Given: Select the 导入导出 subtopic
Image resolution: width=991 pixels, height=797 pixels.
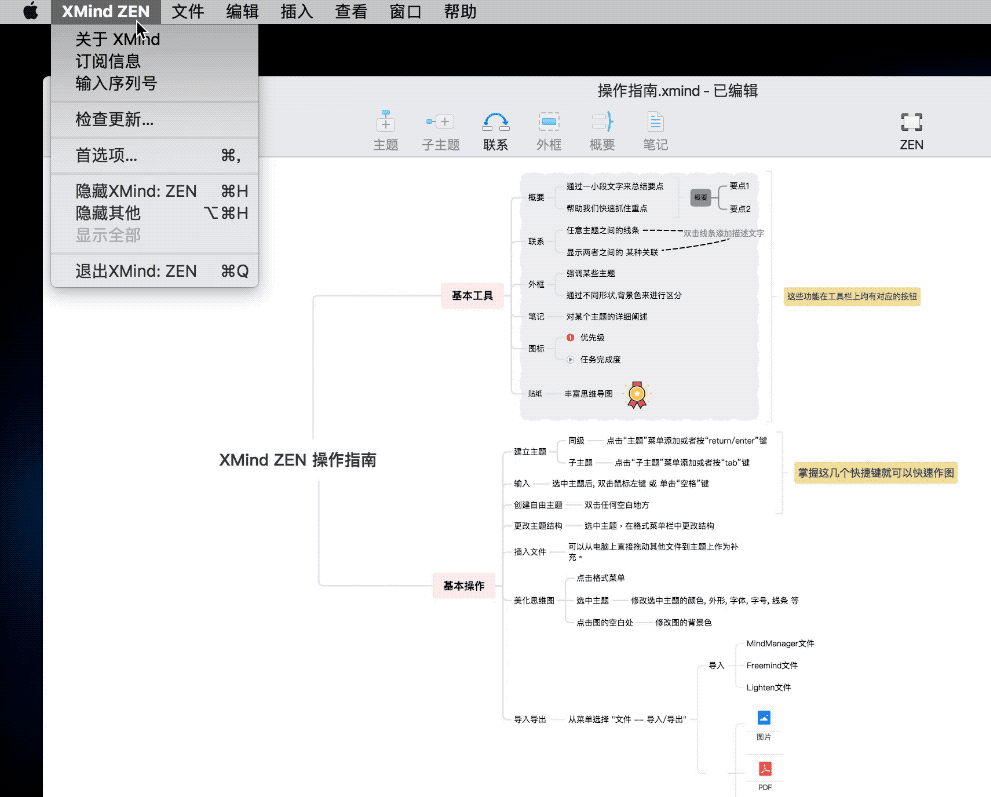Looking at the screenshot, I should pyautogui.click(x=530, y=719).
